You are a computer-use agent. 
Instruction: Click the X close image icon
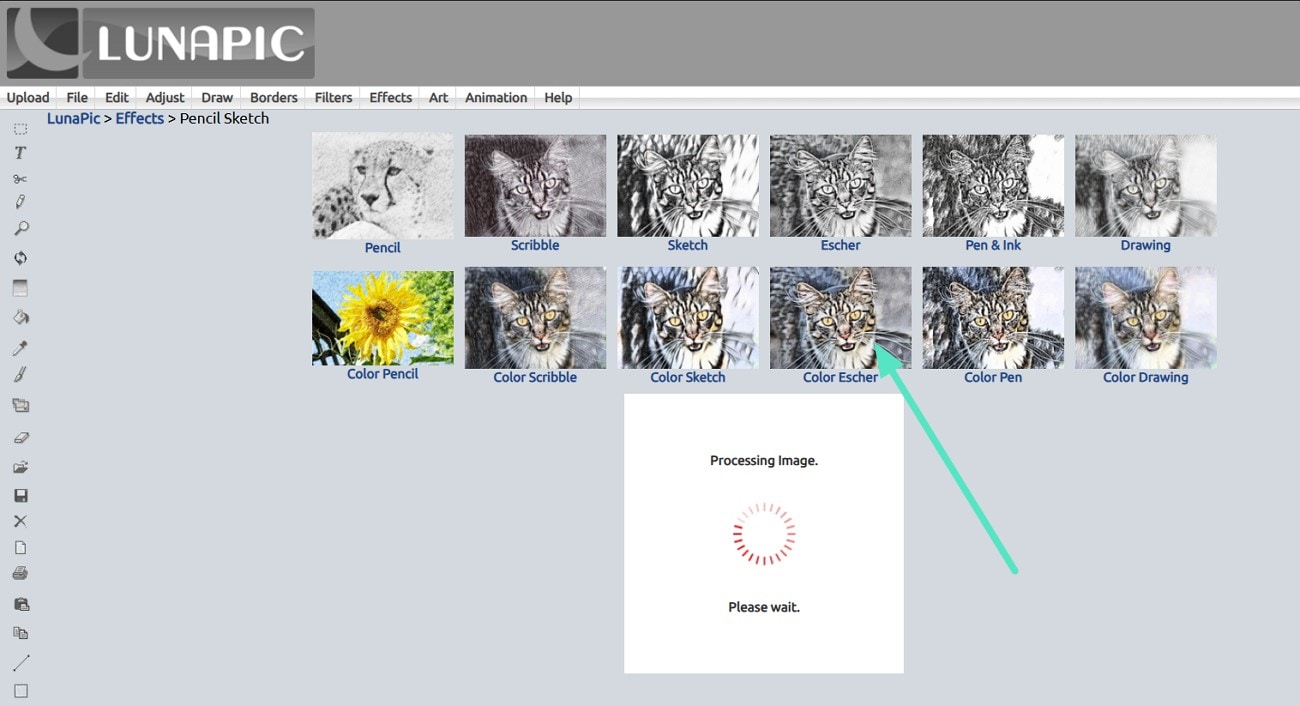[20, 521]
